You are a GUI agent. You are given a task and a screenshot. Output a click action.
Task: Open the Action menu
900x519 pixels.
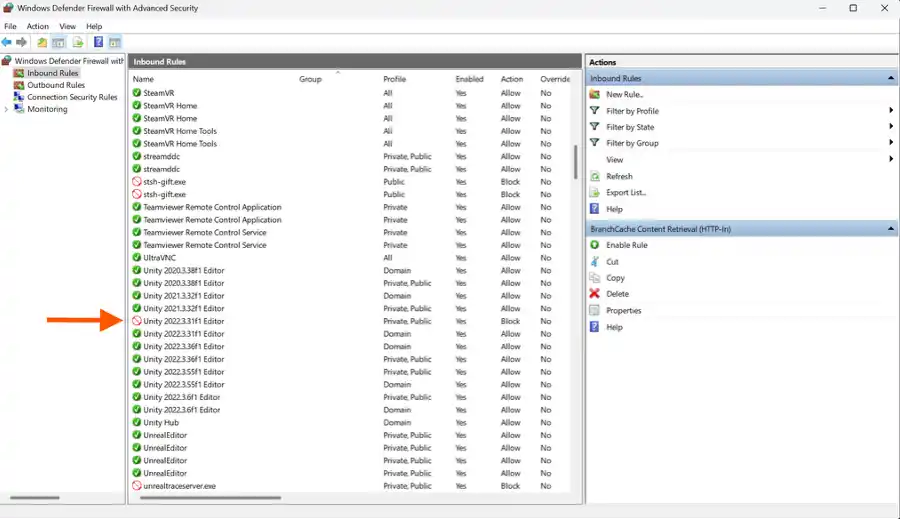point(37,26)
